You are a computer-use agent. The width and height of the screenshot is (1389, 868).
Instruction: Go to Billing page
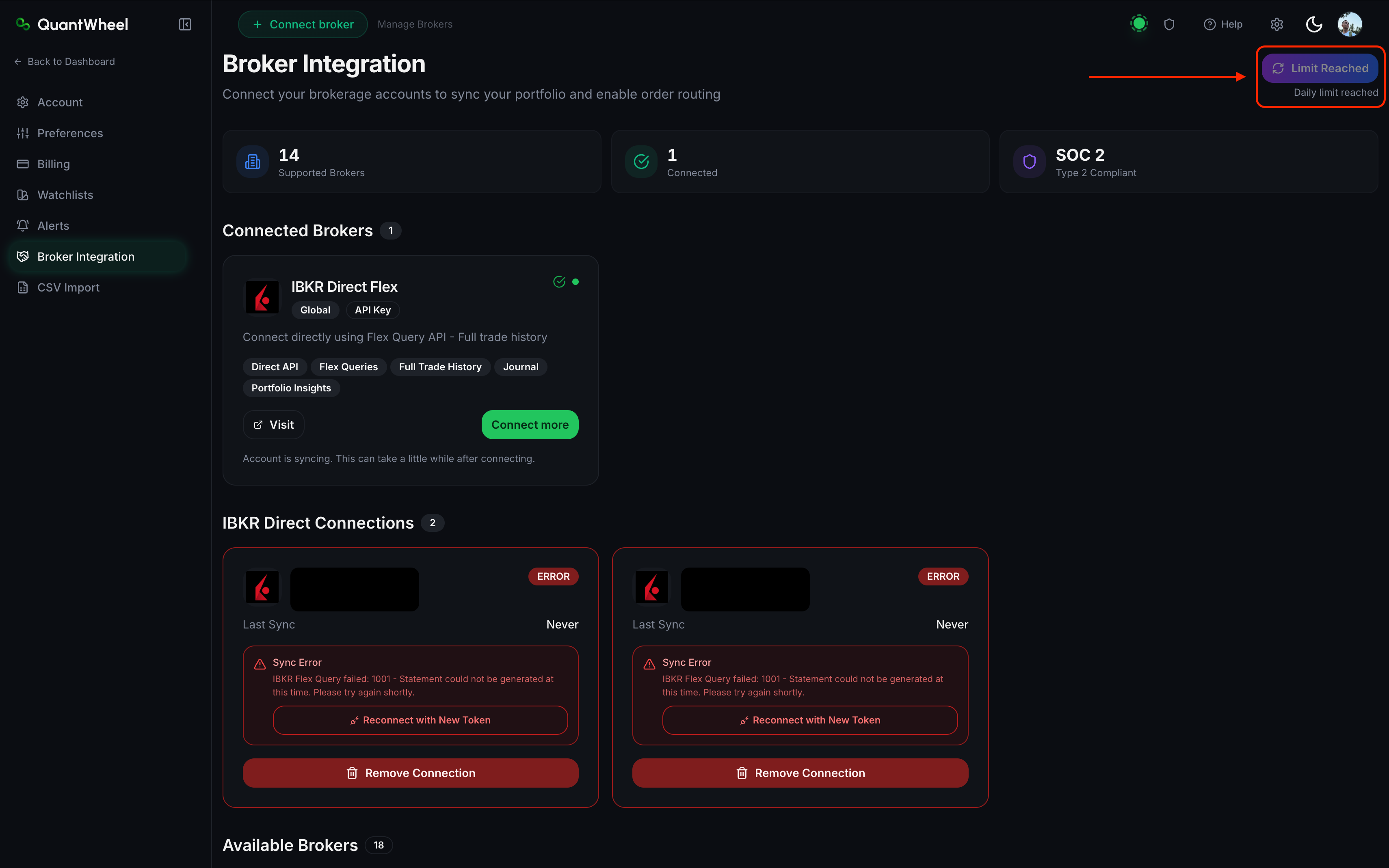97,164
